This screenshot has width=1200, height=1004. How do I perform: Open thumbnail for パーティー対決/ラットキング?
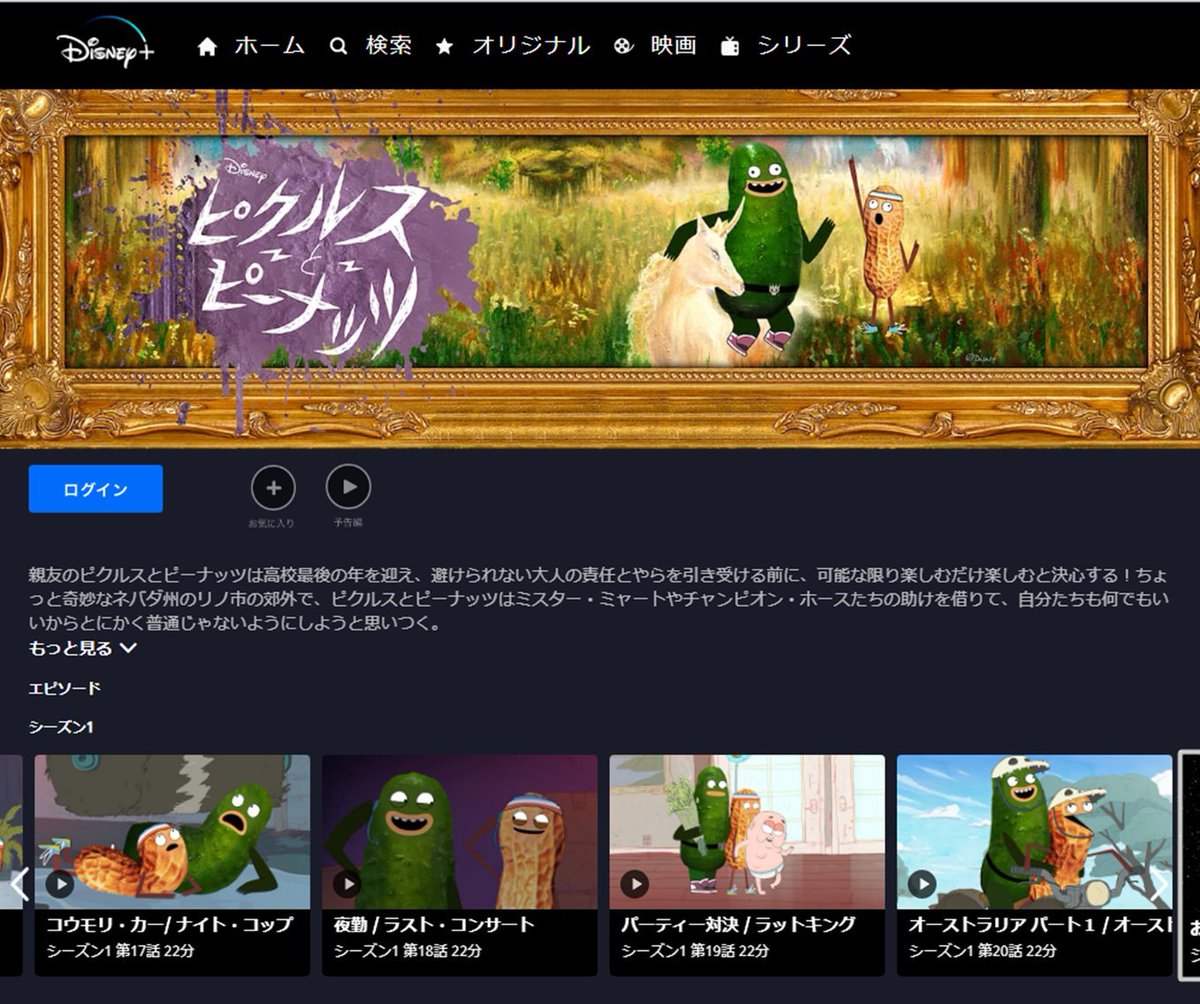tap(747, 832)
